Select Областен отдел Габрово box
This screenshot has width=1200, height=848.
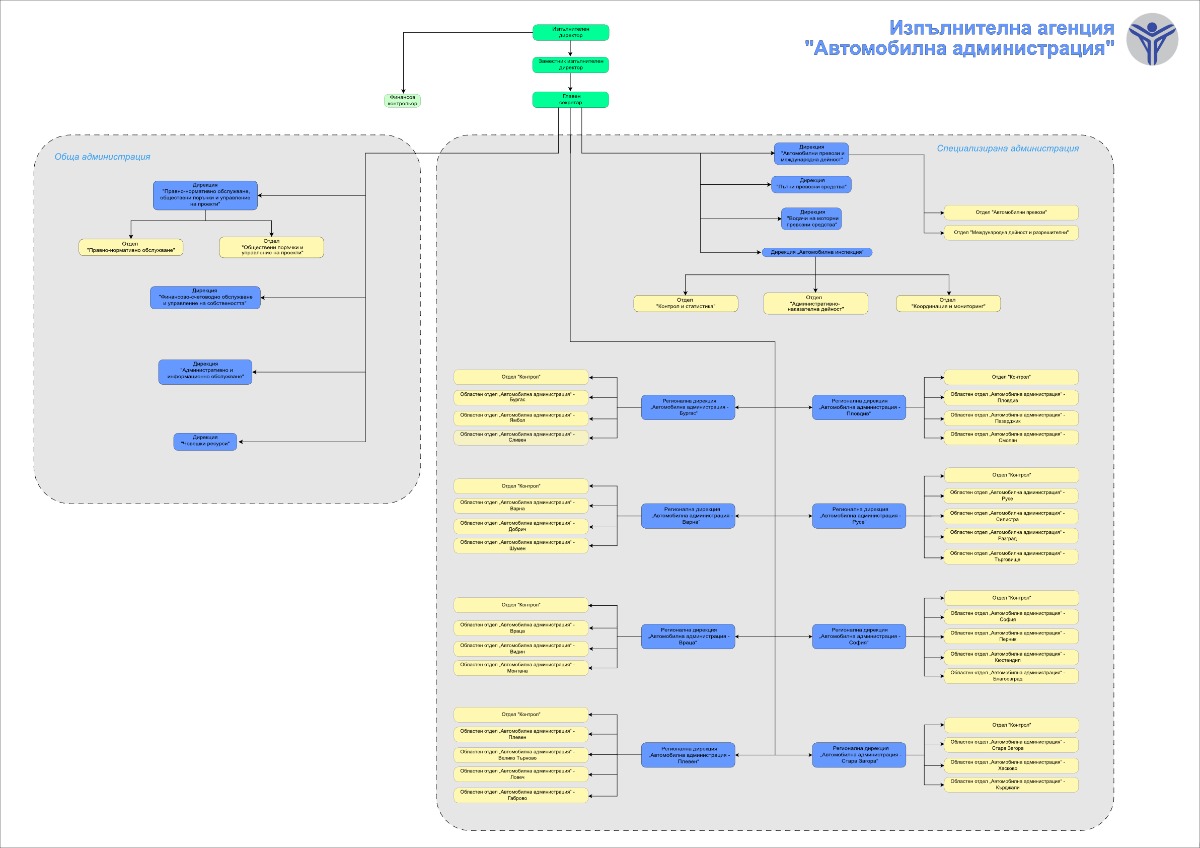pyautogui.click(x=521, y=795)
